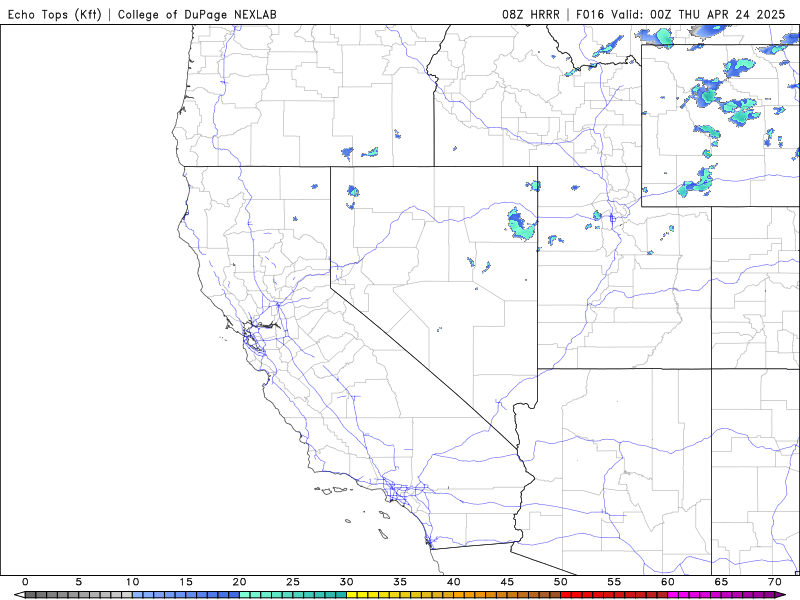Viewport: 800px width, 600px height.
Task: Click the color bar label "5"
Action: [79, 582]
